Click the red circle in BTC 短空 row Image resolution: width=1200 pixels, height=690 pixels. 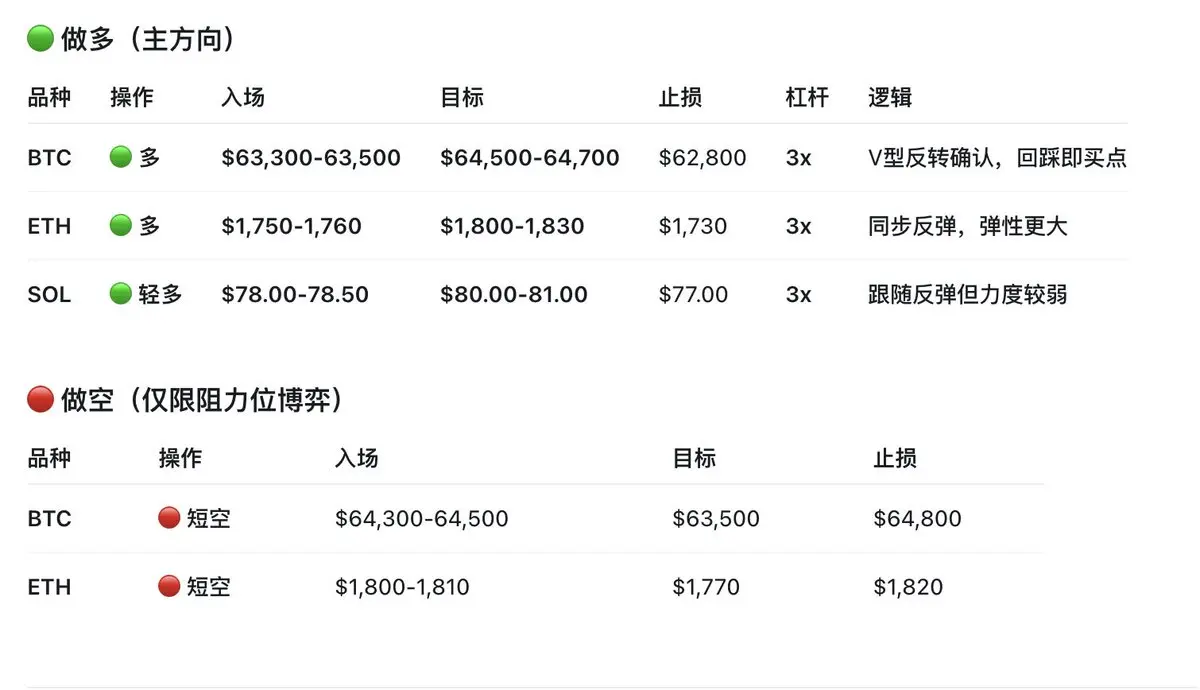(x=169, y=518)
